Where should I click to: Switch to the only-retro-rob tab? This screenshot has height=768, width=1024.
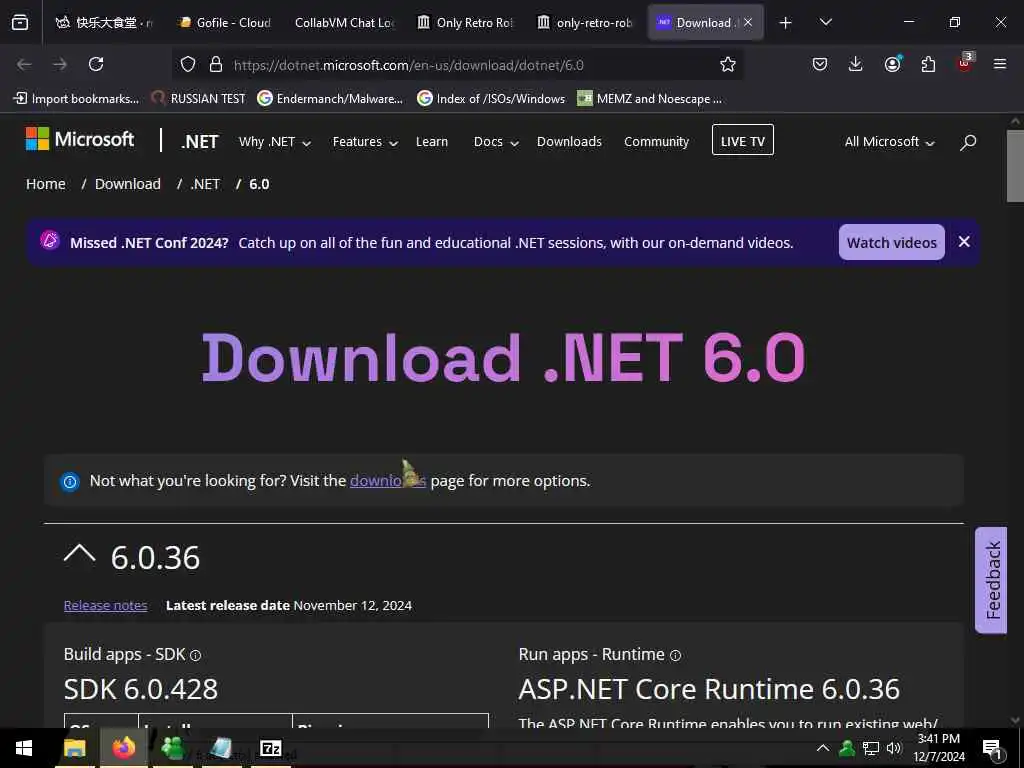point(585,23)
